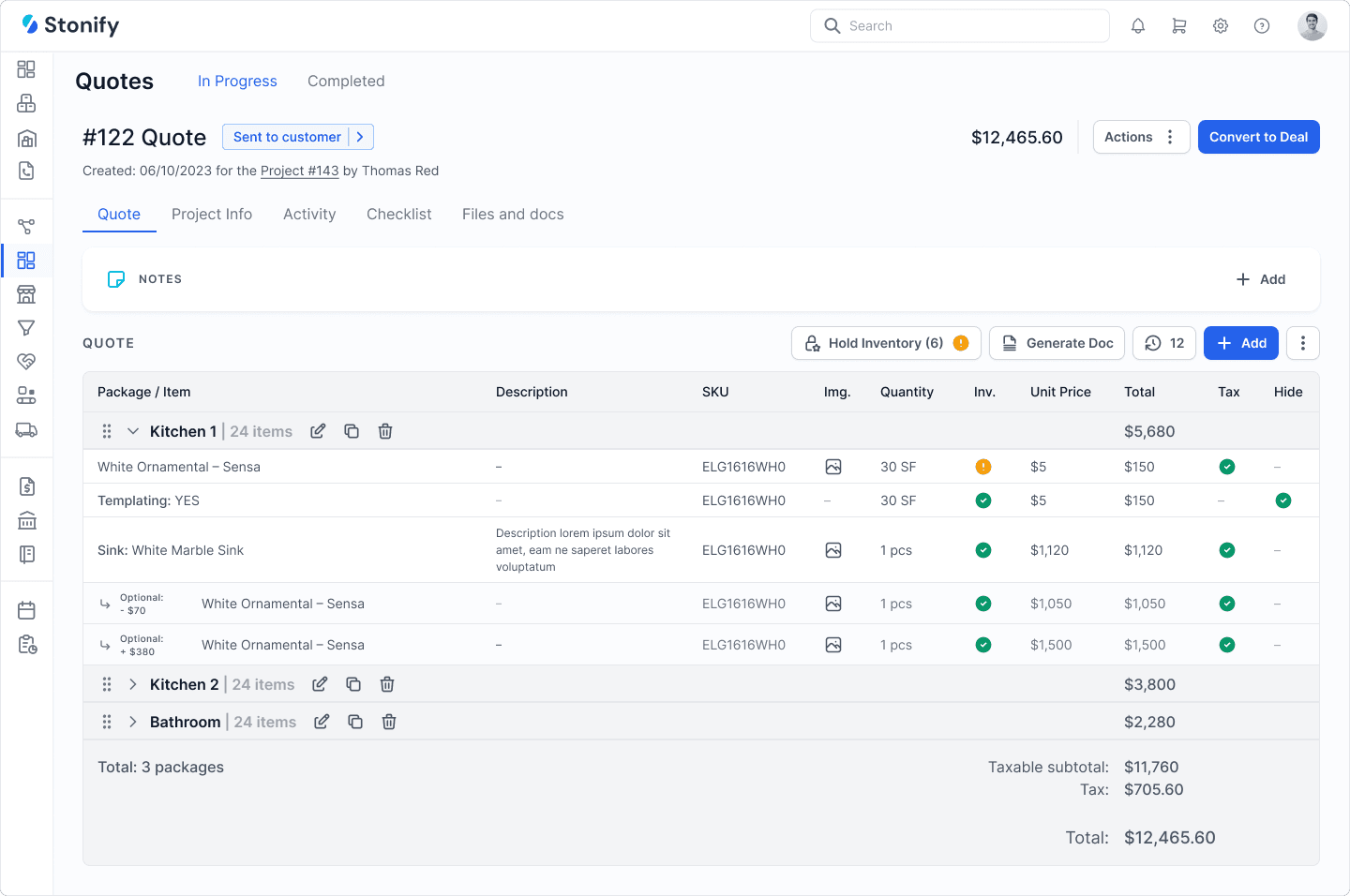Image resolution: width=1350 pixels, height=896 pixels.
Task: Expand the Kitchen 2 package
Action: [x=132, y=684]
